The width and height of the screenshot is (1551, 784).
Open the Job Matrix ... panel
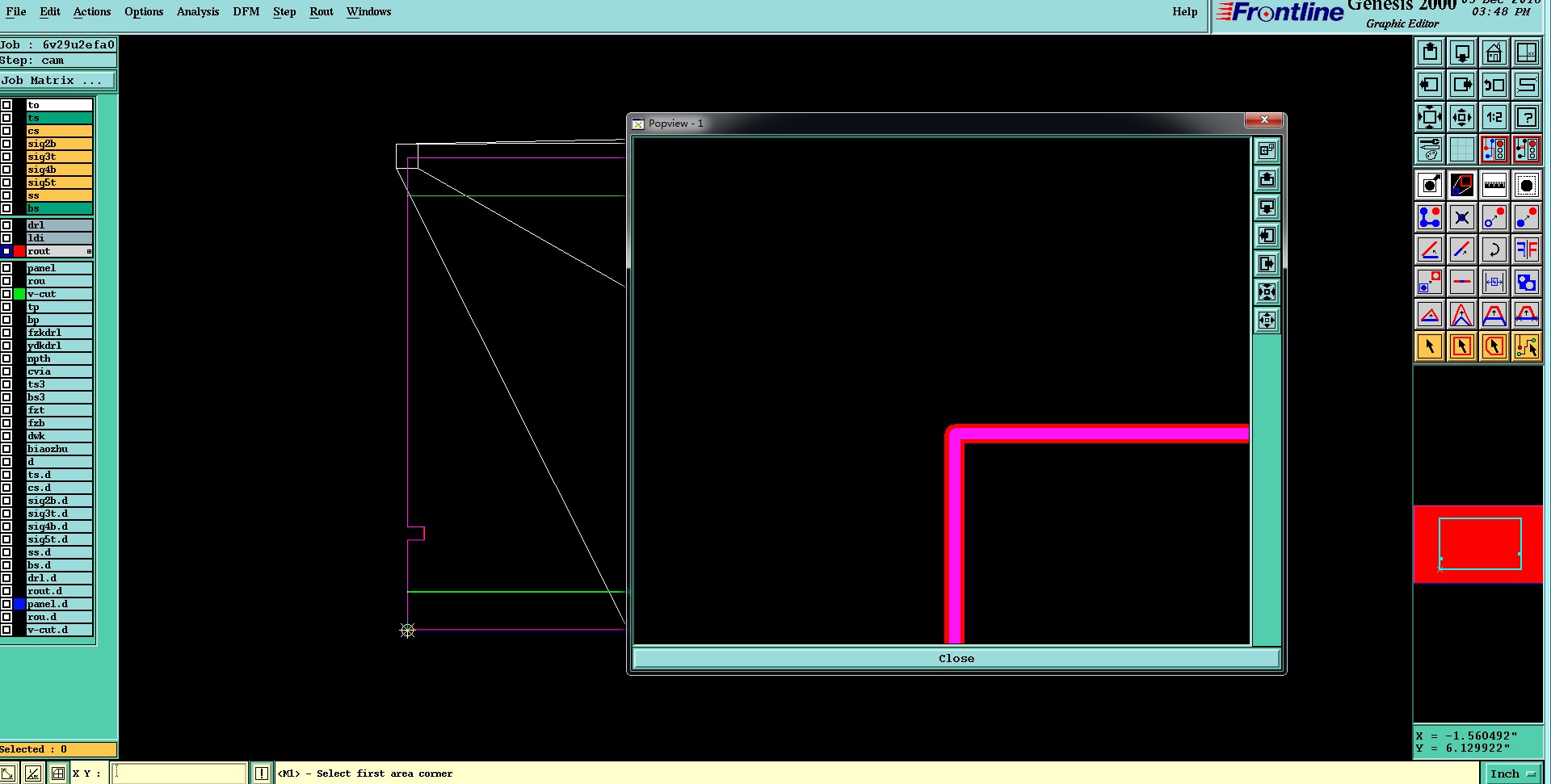tap(57, 81)
